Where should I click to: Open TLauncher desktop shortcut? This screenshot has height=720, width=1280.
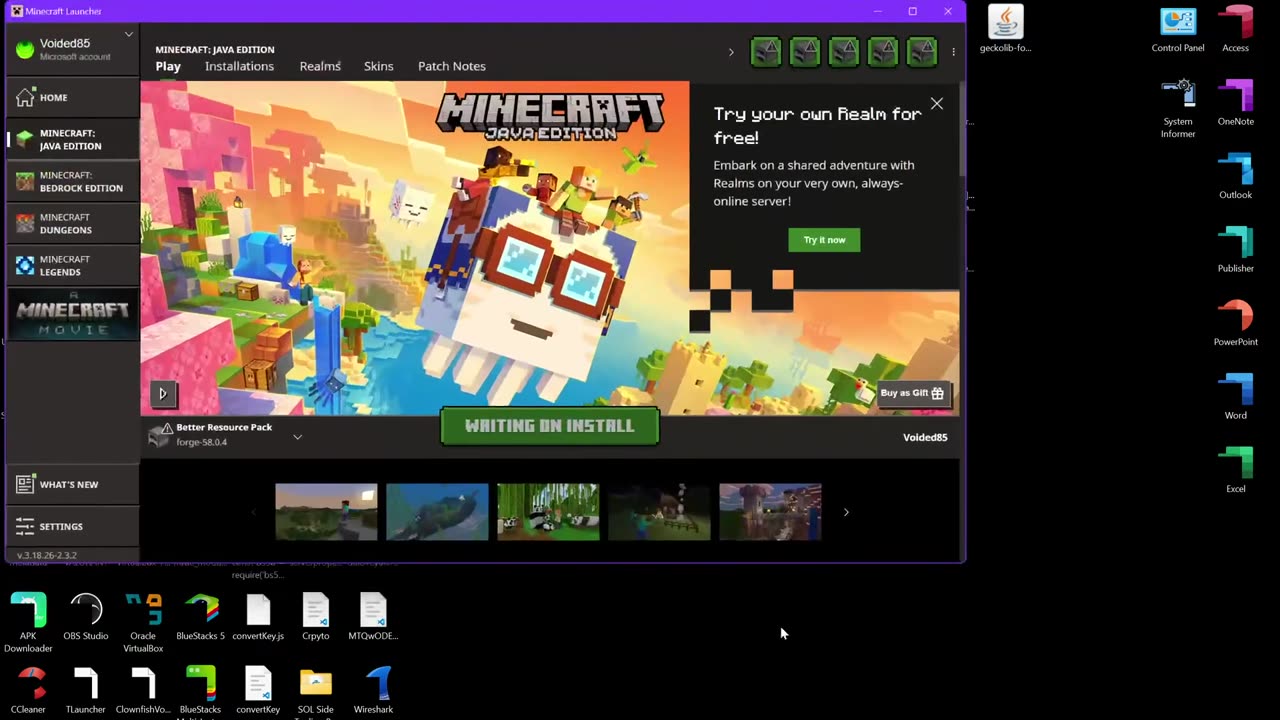86,690
